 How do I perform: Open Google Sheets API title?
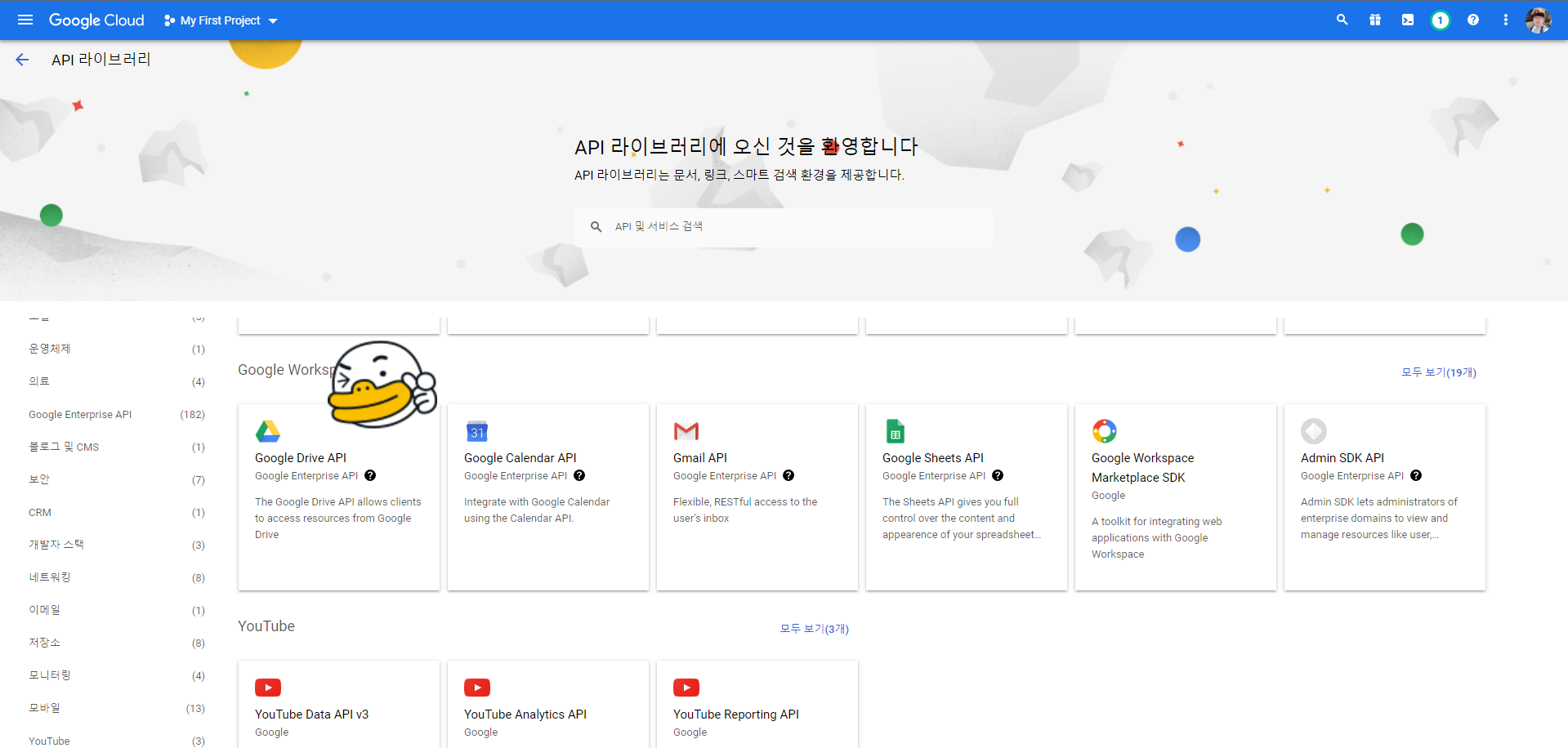pyautogui.click(x=933, y=458)
